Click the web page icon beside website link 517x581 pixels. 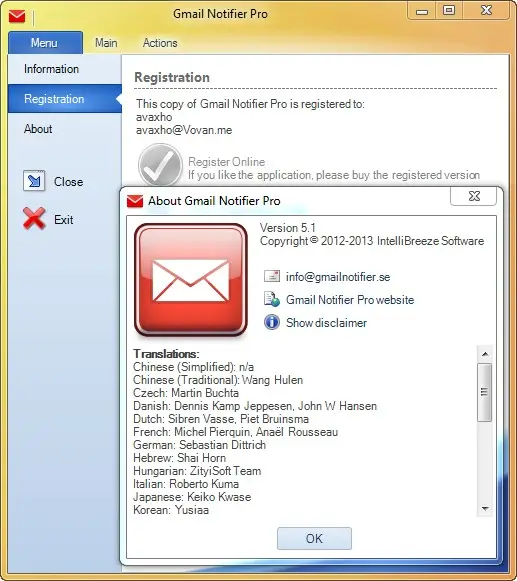[272, 299]
